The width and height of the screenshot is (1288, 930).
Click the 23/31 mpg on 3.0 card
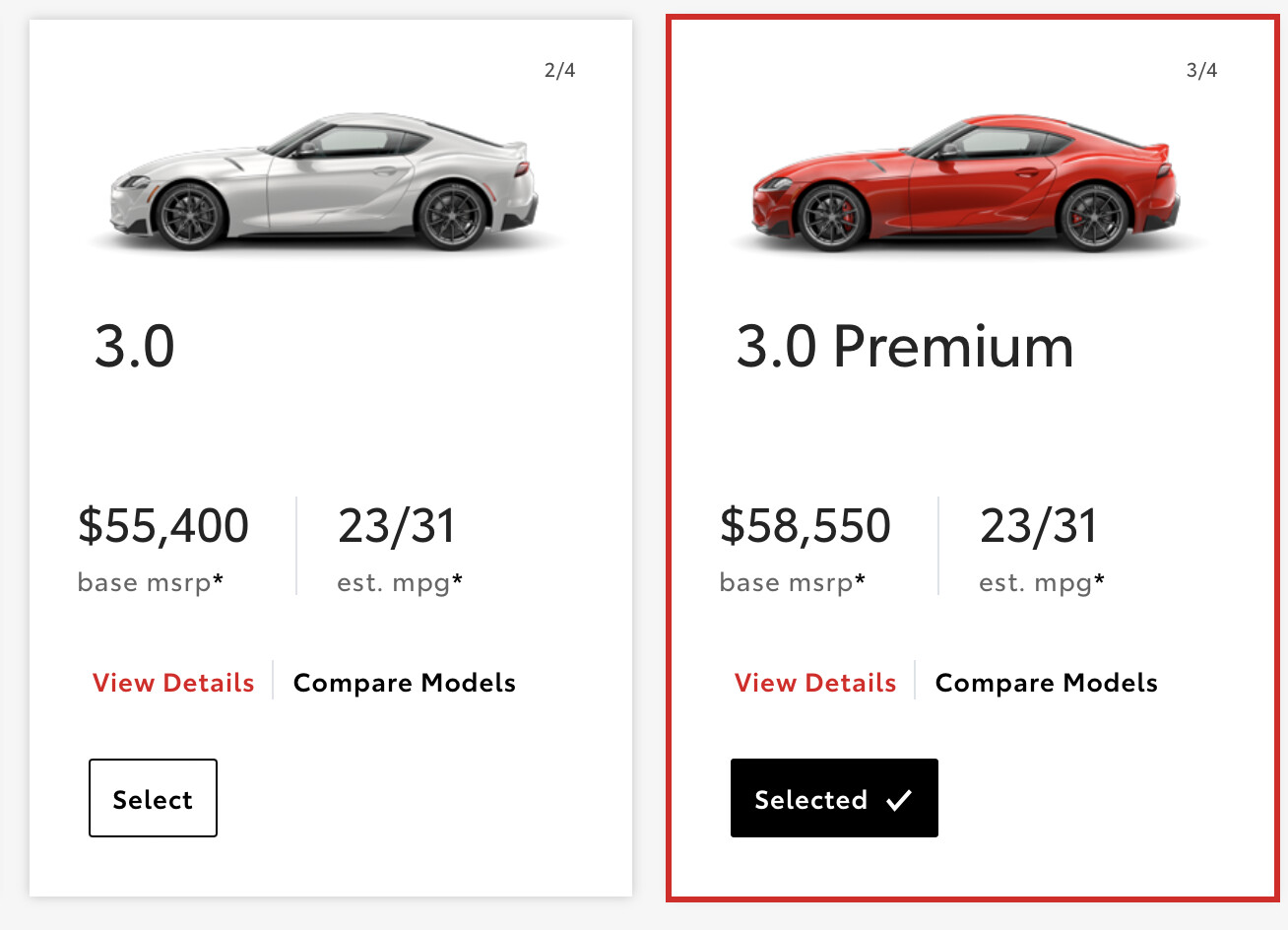397,526
